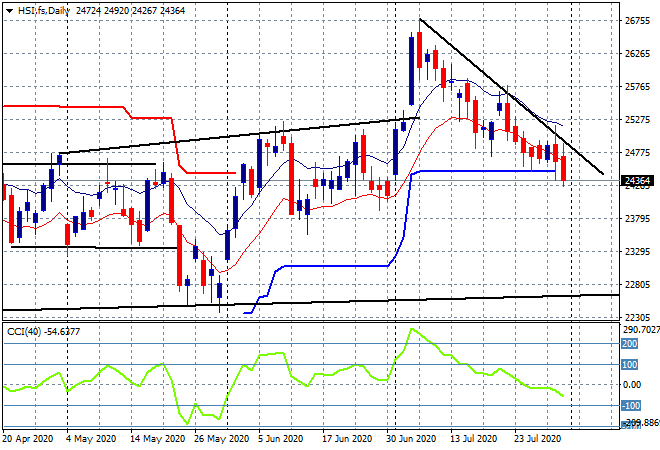Click the 25275 price axis label
The width and height of the screenshot is (660, 450).
[x=637, y=120]
